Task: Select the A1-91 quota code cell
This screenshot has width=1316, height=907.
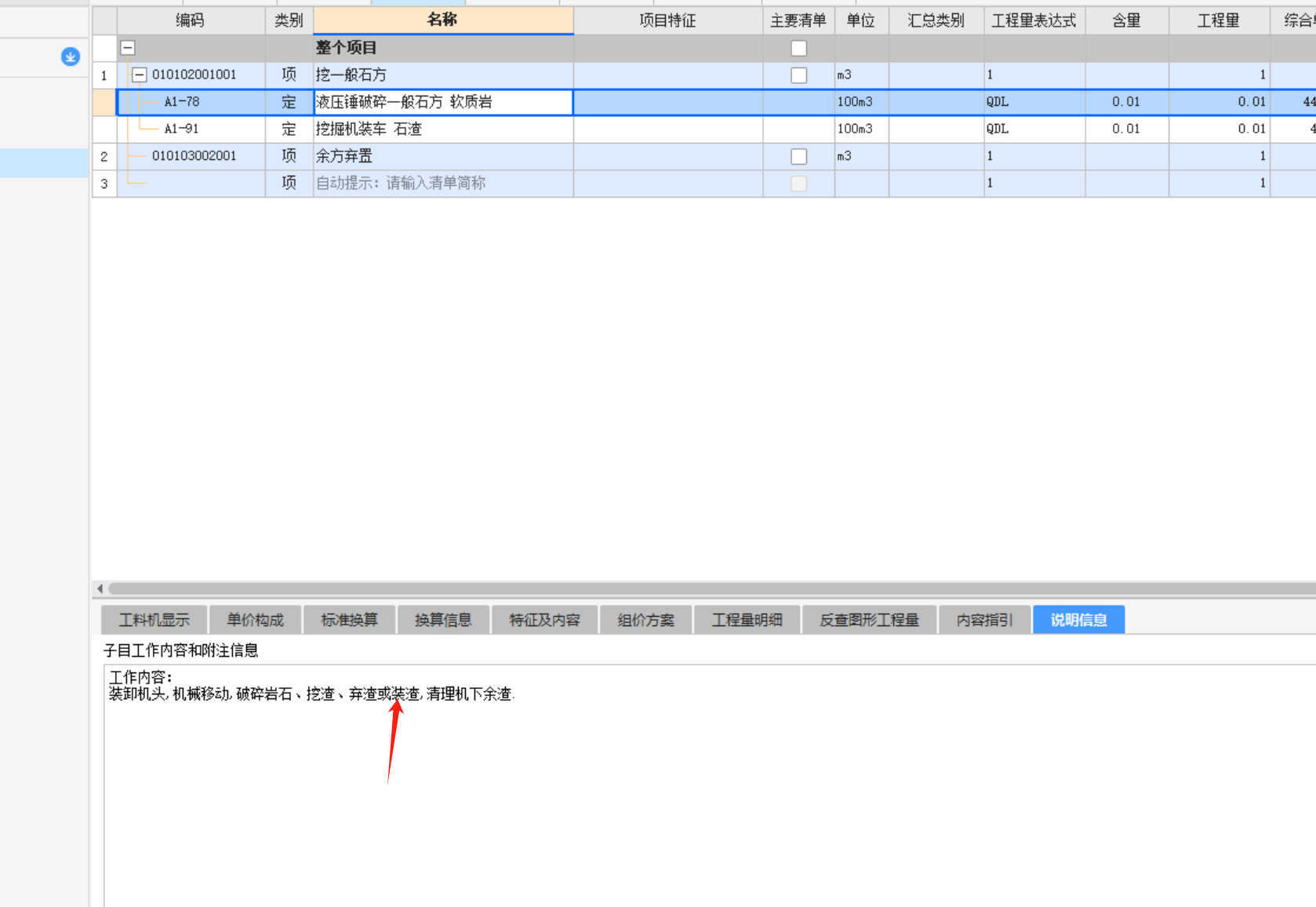Action: [x=191, y=129]
